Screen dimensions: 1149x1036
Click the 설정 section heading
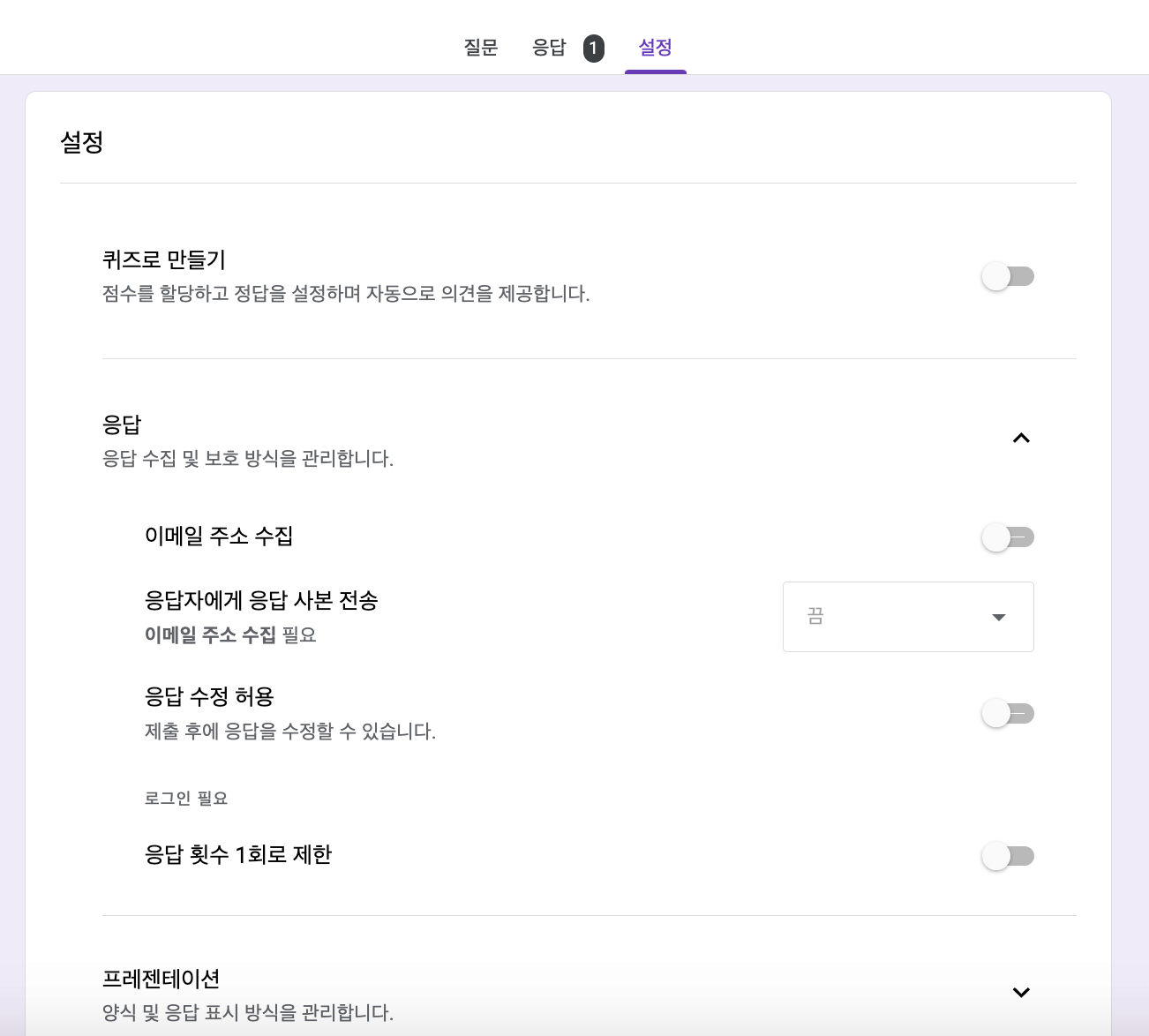[81, 141]
